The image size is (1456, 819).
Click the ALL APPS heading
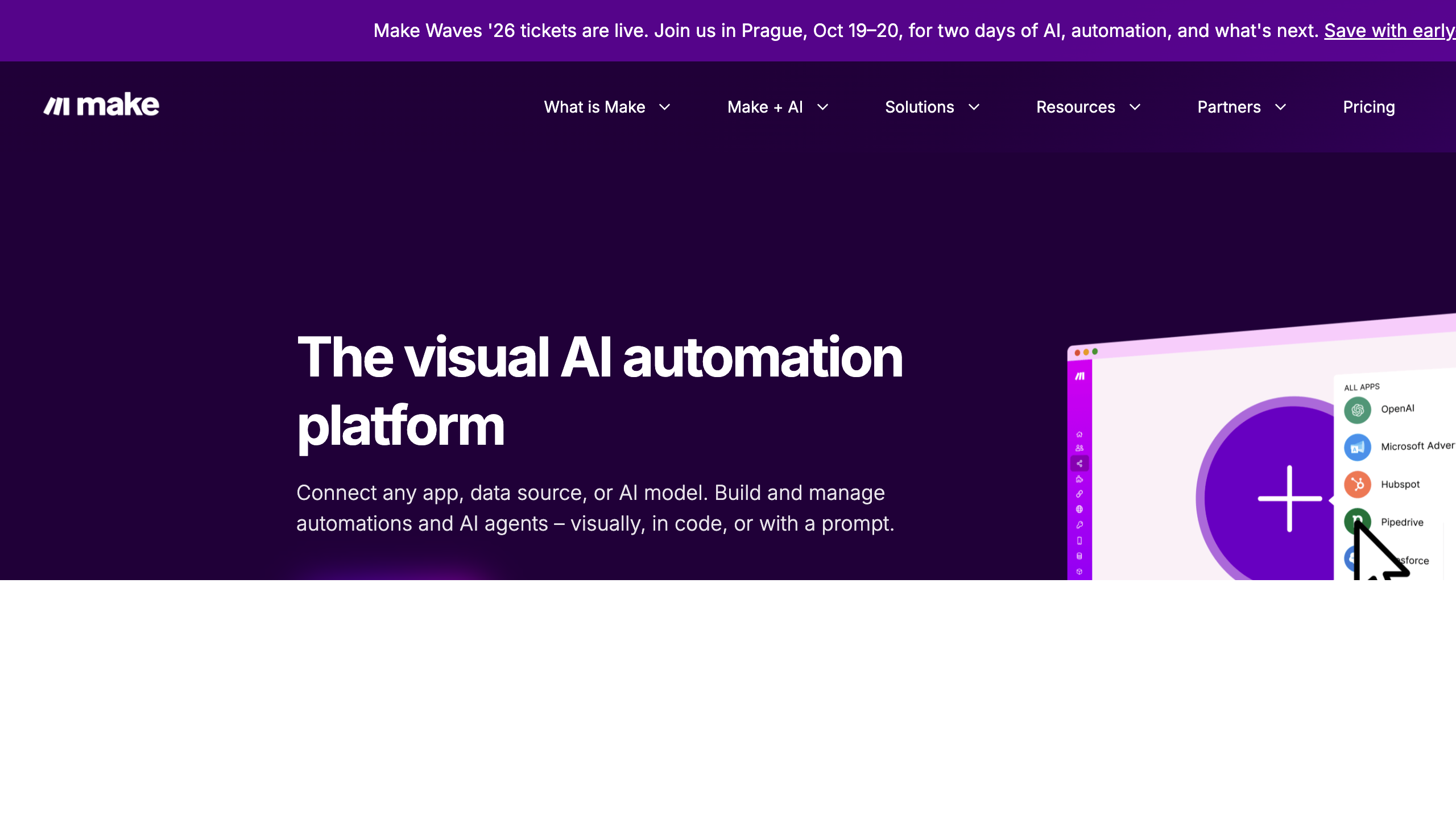tap(1362, 387)
